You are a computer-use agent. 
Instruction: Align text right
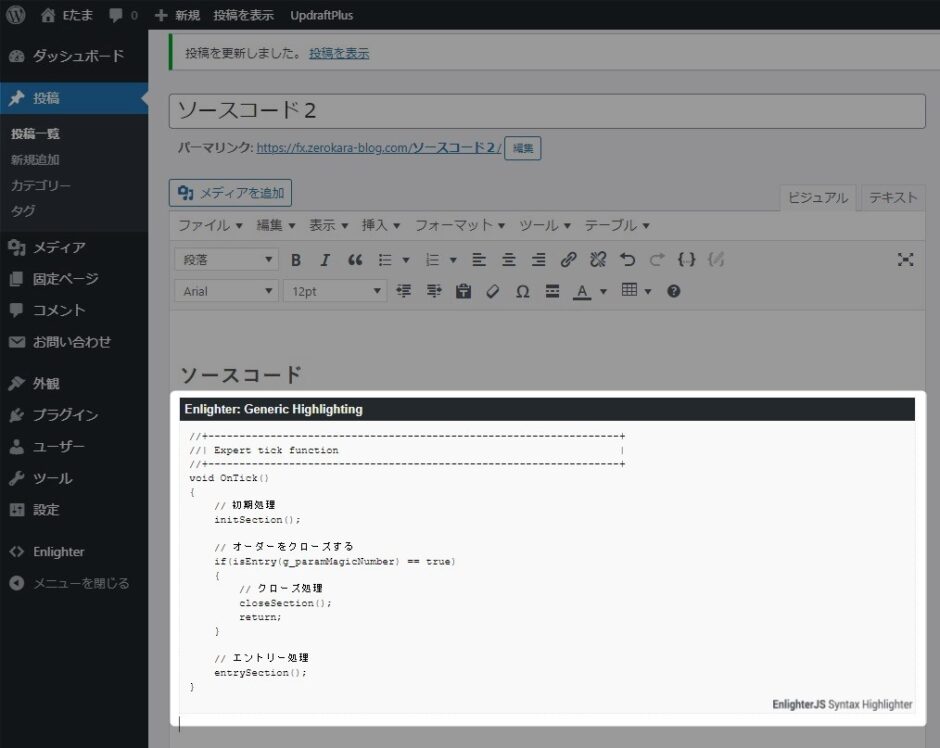coord(538,260)
